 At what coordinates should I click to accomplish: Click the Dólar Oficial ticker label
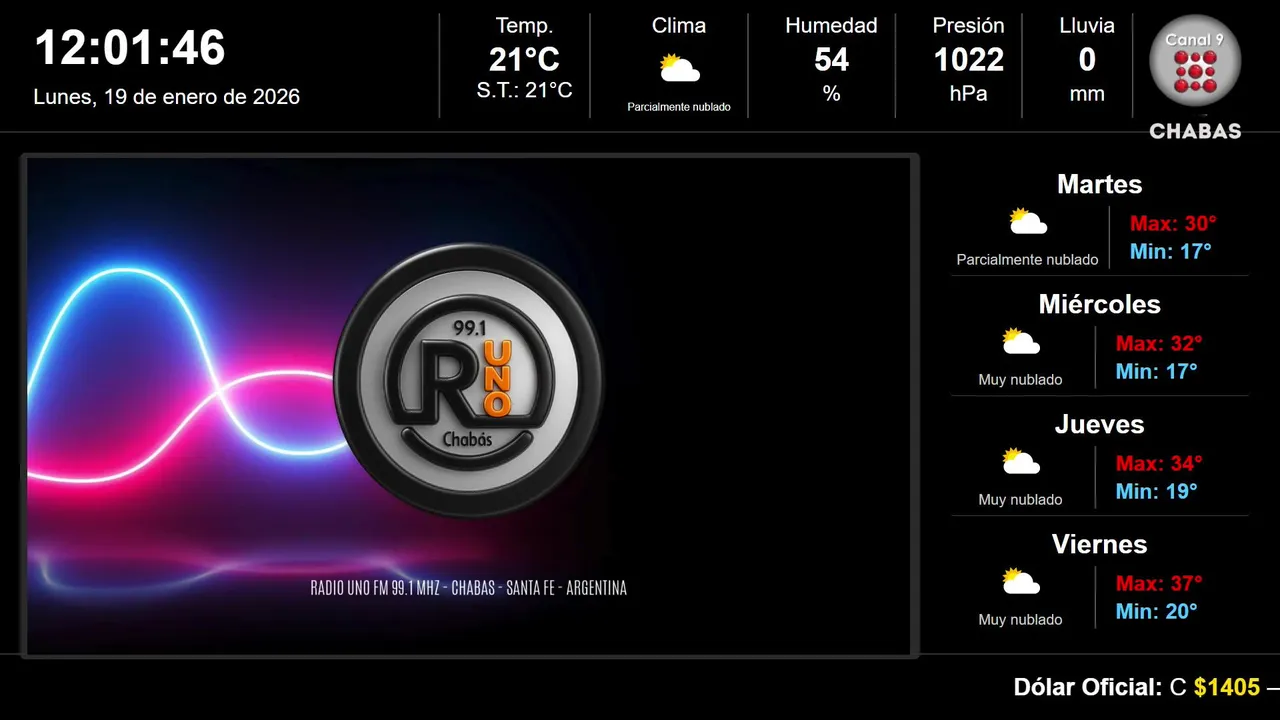pos(1088,688)
